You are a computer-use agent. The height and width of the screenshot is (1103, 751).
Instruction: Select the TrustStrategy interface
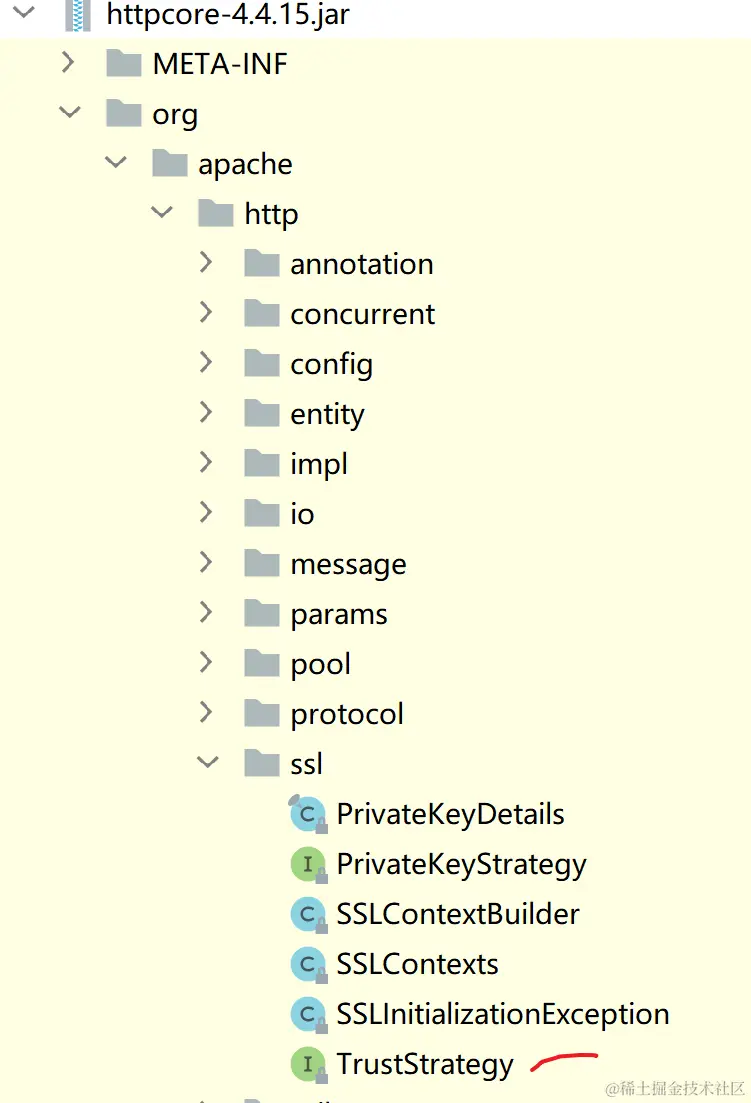click(x=424, y=1065)
